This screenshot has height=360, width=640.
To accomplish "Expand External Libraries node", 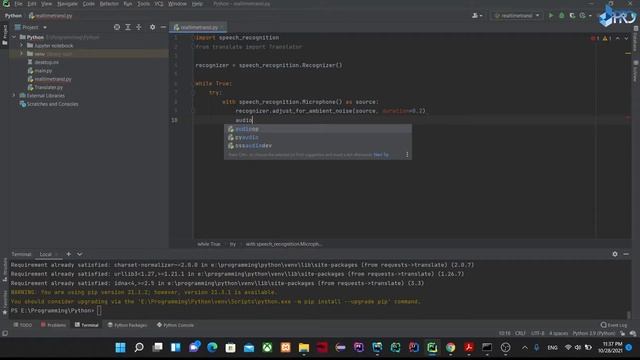I will pyautogui.click(x=14, y=96).
